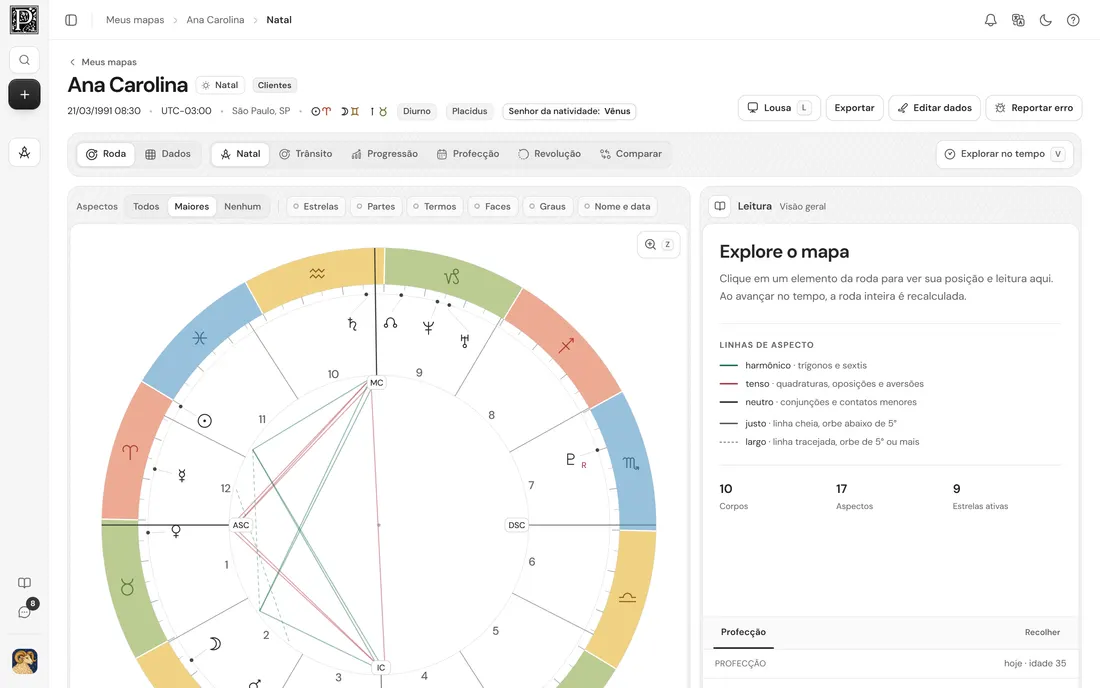Image resolution: width=1100 pixels, height=688 pixels.
Task: Create a new map with the plus button
Action: tap(25, 94)
